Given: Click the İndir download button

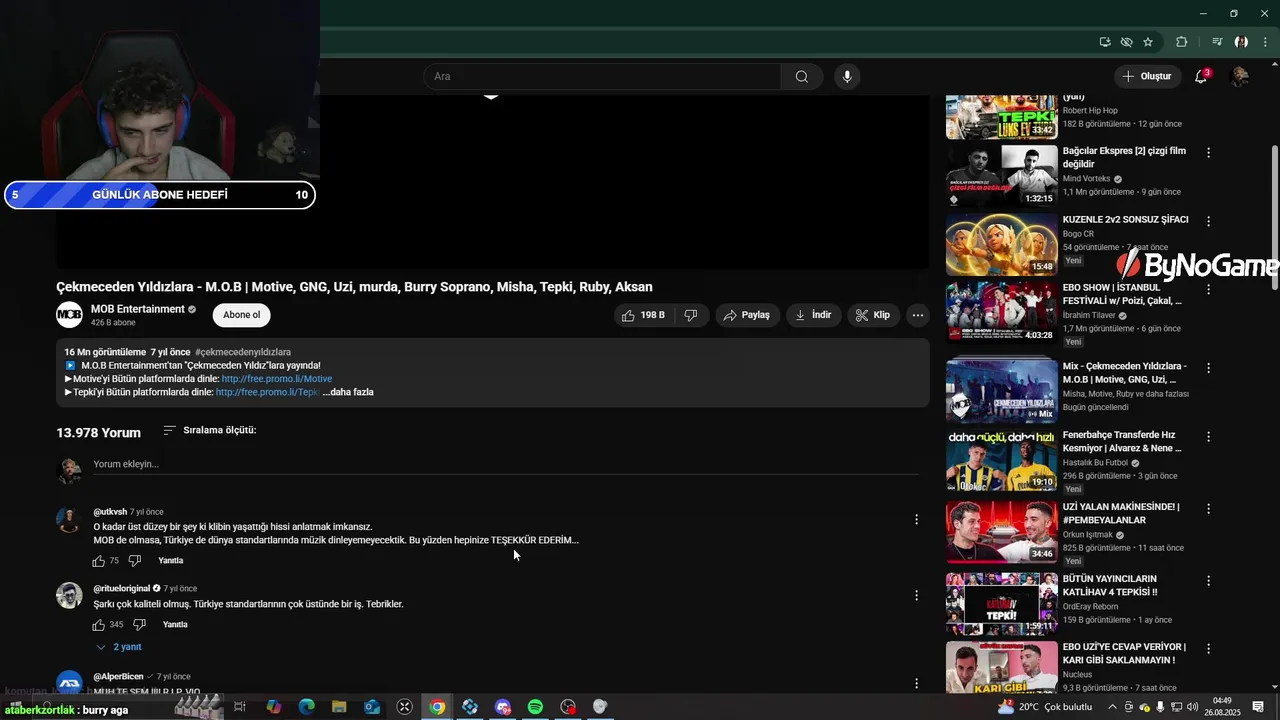Looking at the screenshot, I should tap(813, 315).
